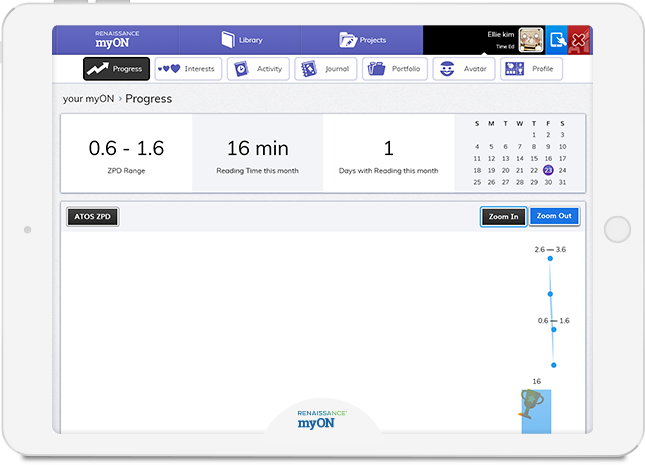The height and width of the screenshot is (465, 645).
Task: Click the myON logo at bottom center
Action: tap(322, 419)
